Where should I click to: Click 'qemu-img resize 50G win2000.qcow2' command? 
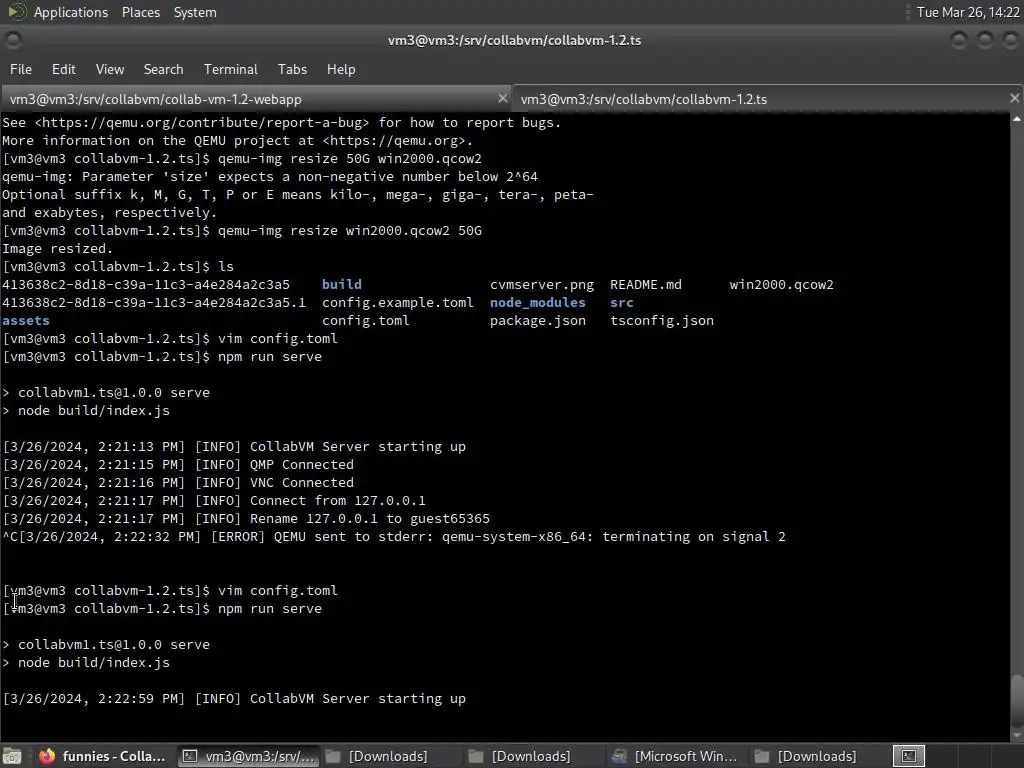pyautogui.click(x=349, y=159)
